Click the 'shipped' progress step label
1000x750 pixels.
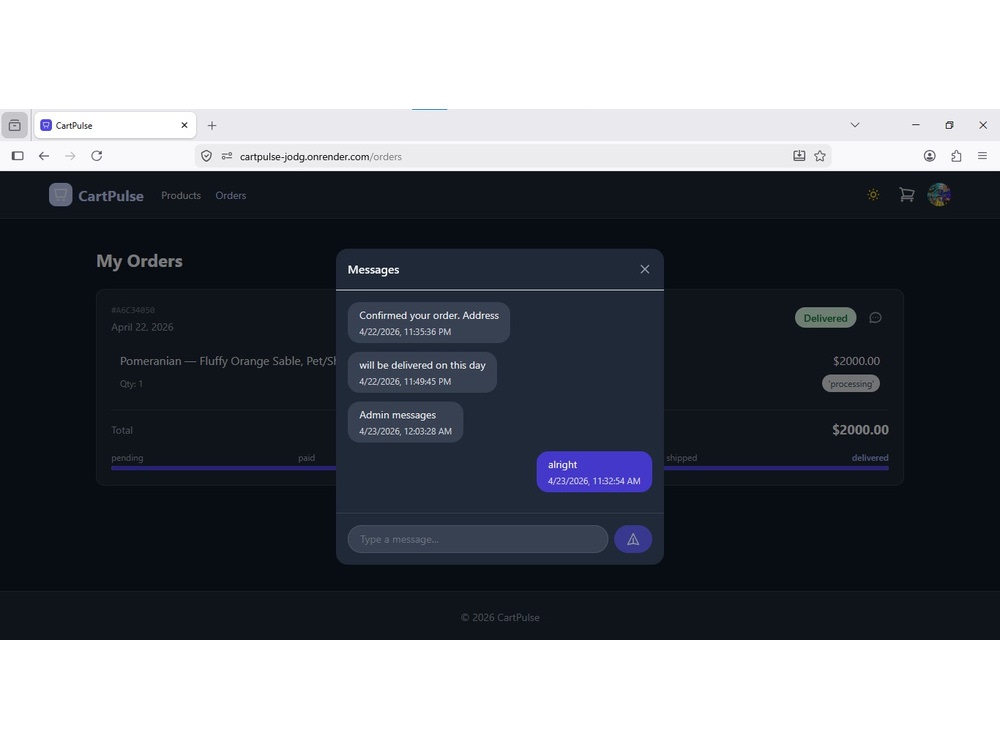[681, 458]
